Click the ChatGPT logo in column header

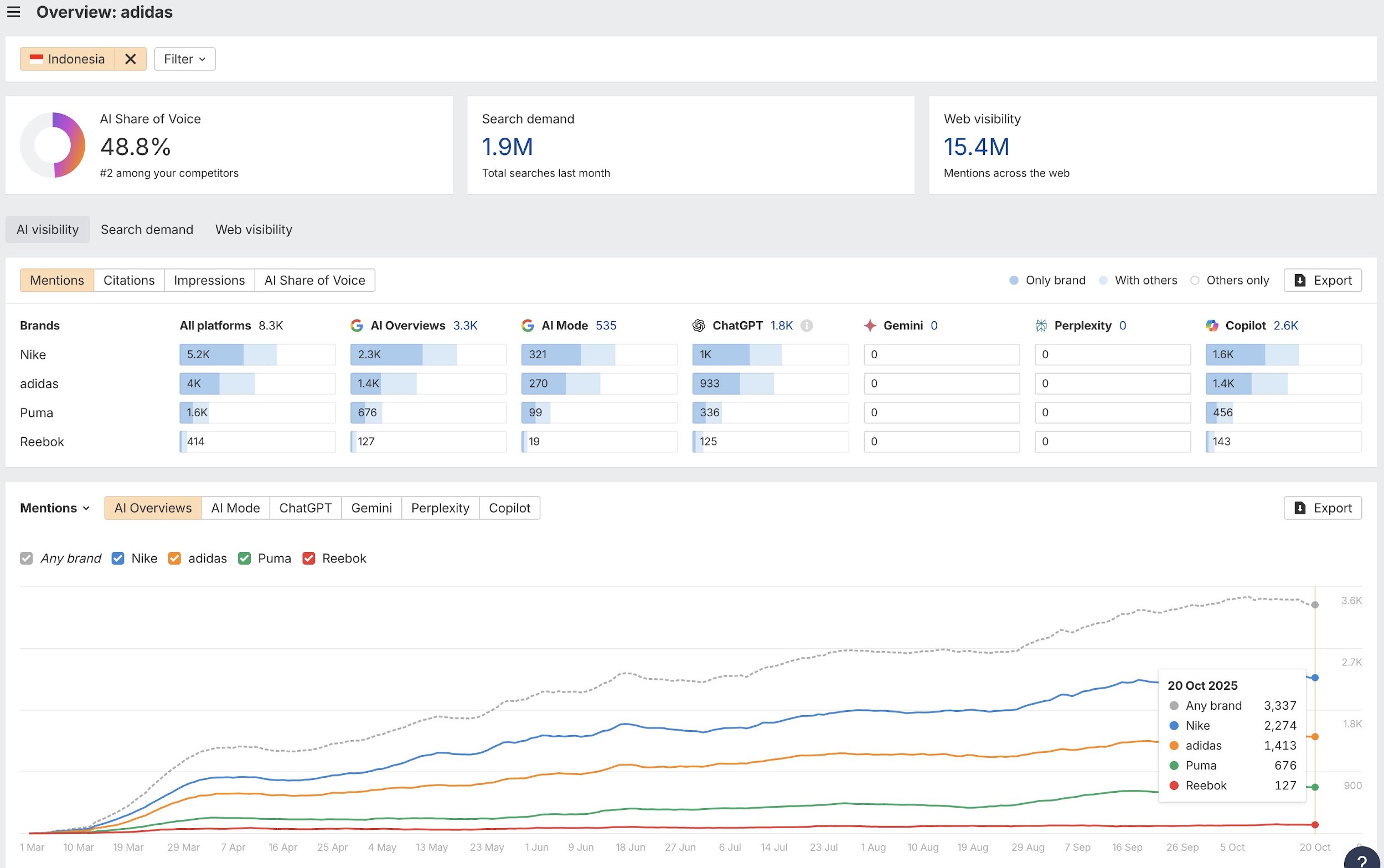(x=699, y=325)
